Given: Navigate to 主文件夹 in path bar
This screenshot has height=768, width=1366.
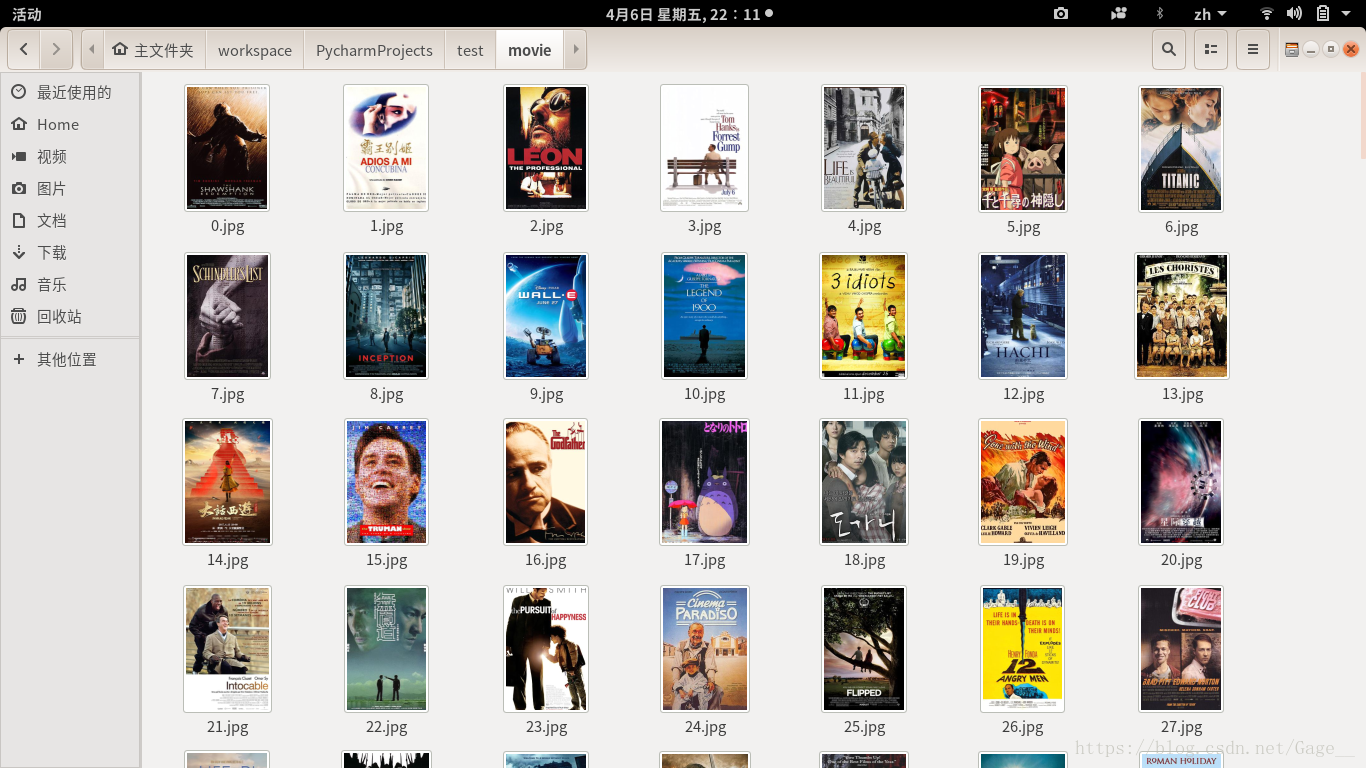Looking at the screenshot, I should point(153,50).
